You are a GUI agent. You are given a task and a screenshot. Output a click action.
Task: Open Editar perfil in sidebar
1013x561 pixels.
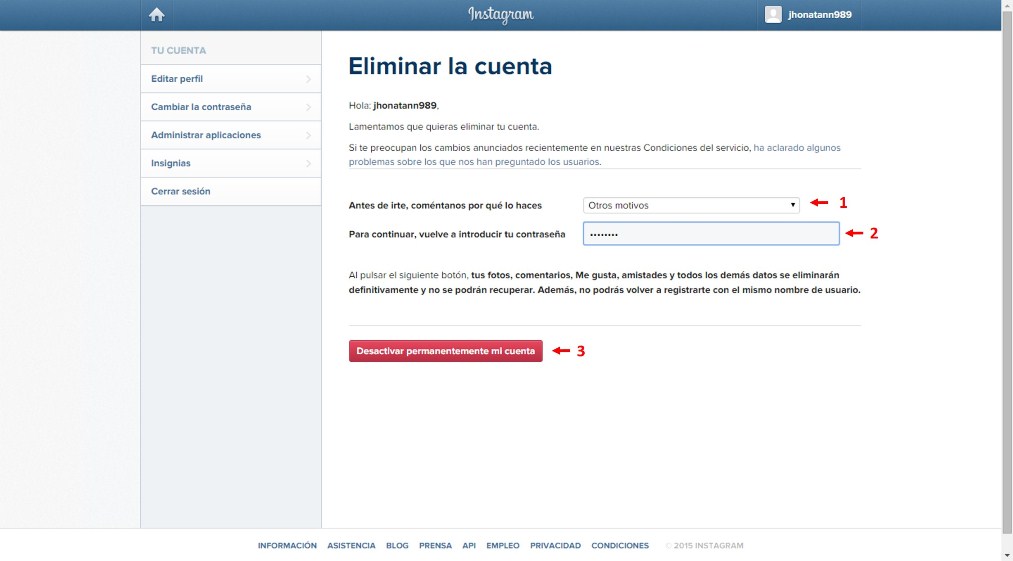[x=231, y=79]
